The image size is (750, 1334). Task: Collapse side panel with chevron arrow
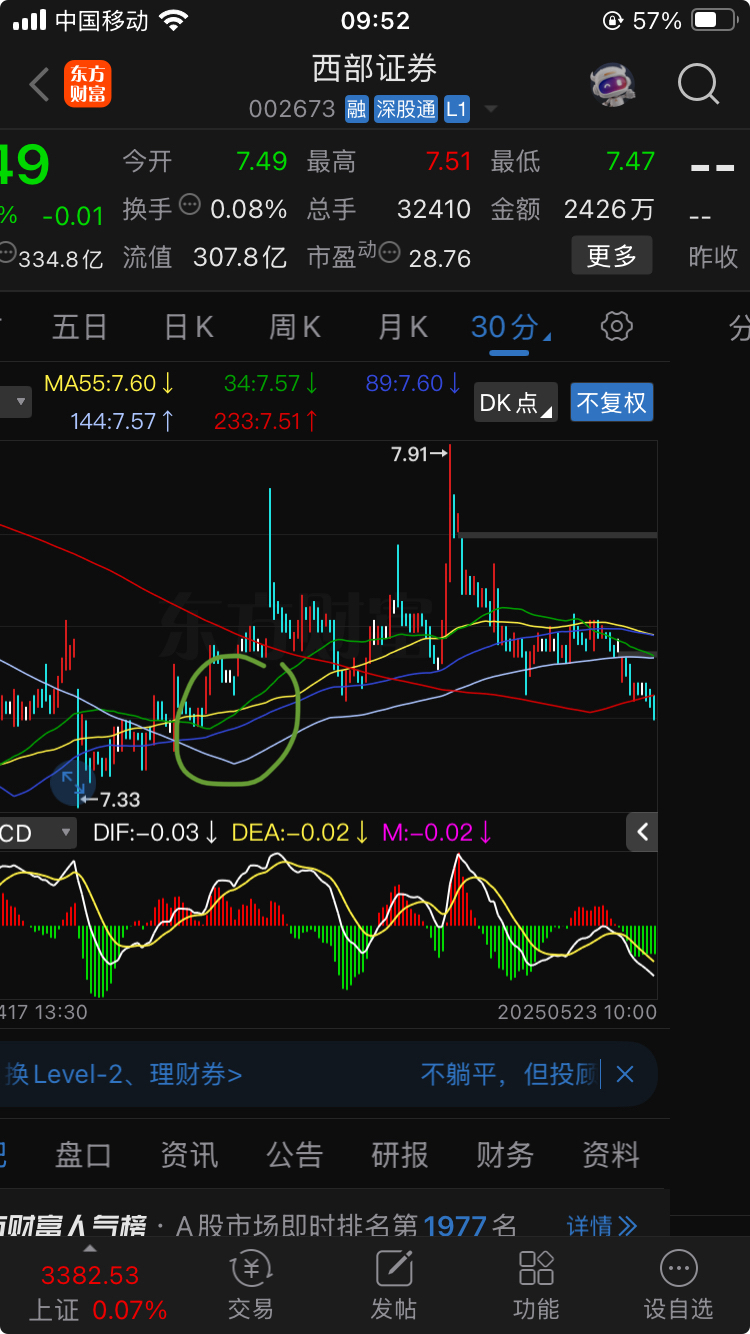pyautogui.click(x=642, y=832)
